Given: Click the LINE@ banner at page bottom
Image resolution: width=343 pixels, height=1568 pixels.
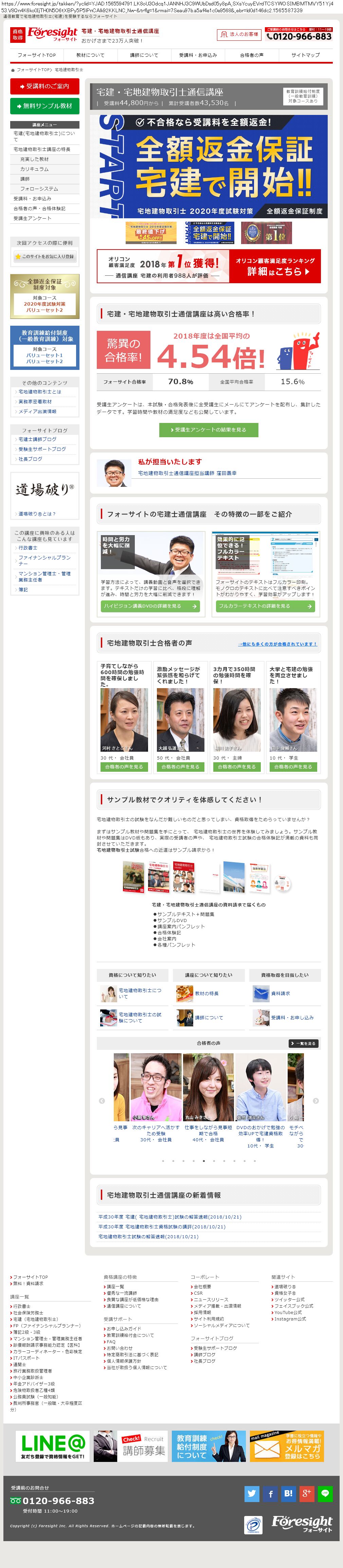Looking at the screenshot, I should [52, 1446].
